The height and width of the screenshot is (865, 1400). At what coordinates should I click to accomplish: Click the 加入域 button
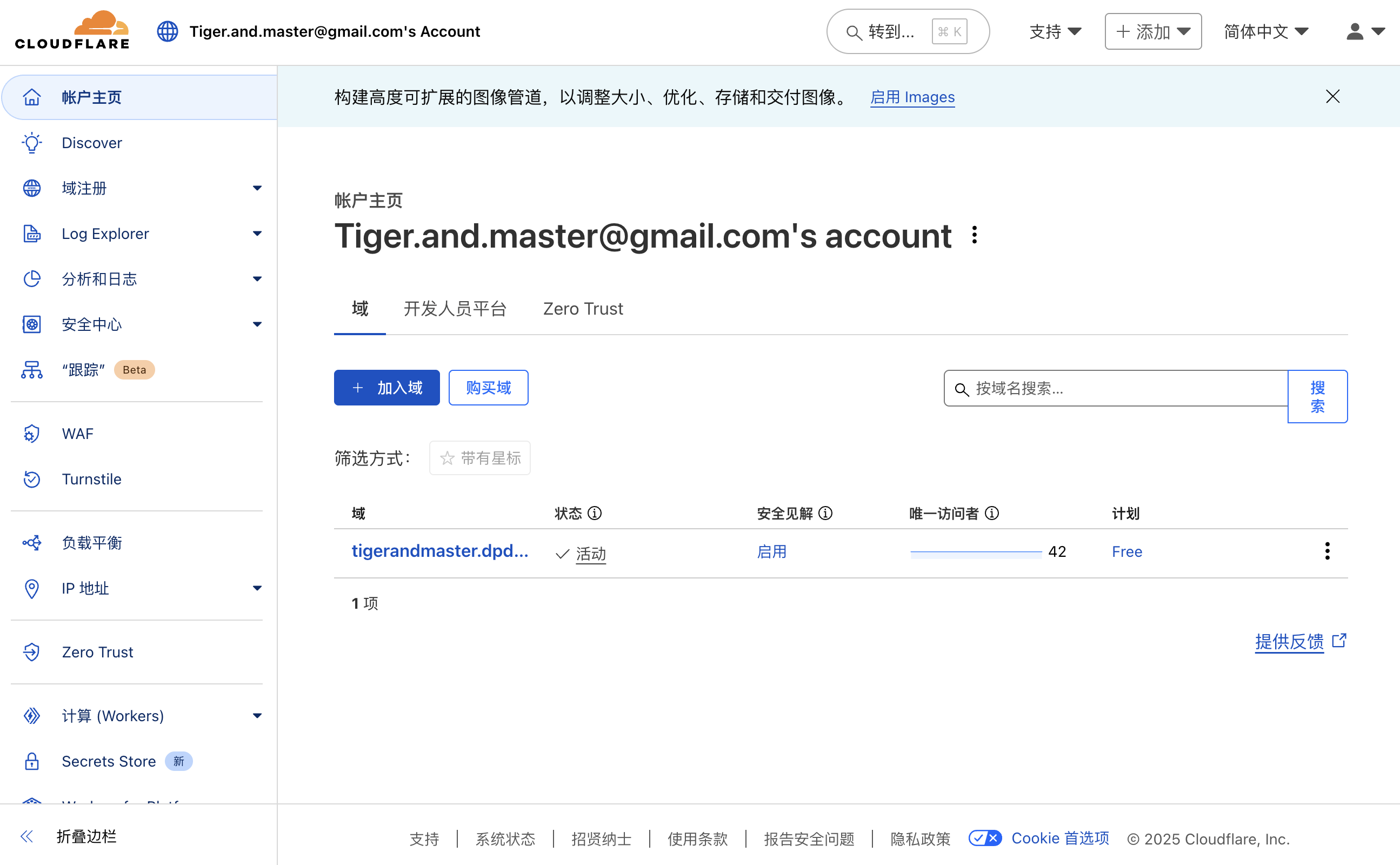(x=386, y=387)
